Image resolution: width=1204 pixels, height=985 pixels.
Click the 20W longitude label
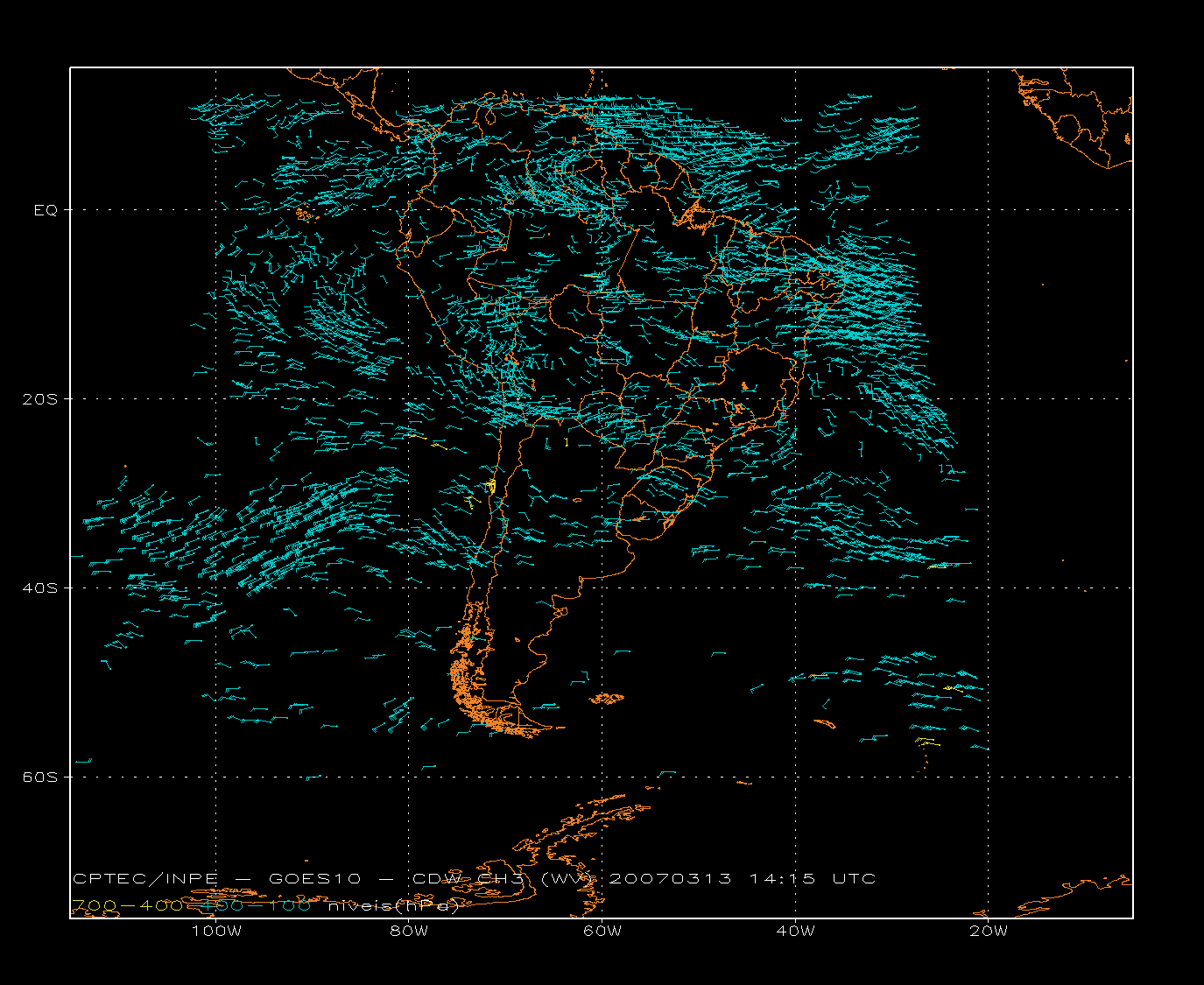(x=989, y=931)
